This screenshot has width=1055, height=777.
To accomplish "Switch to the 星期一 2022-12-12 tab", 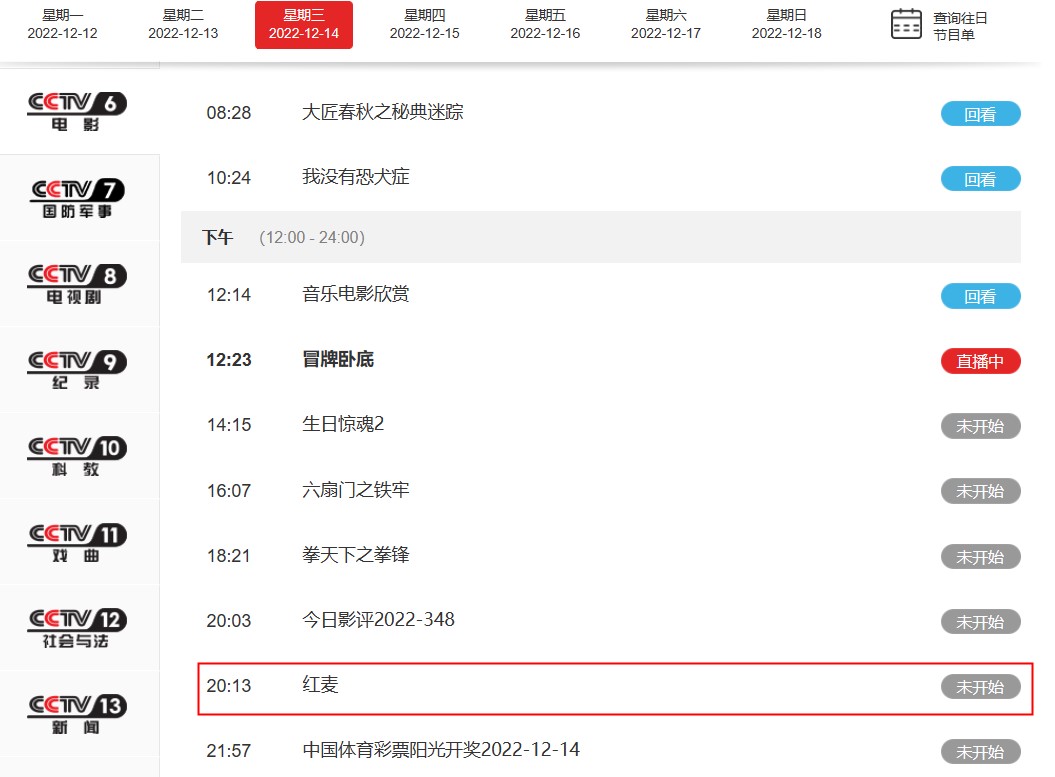I will (x=63, y=24).
